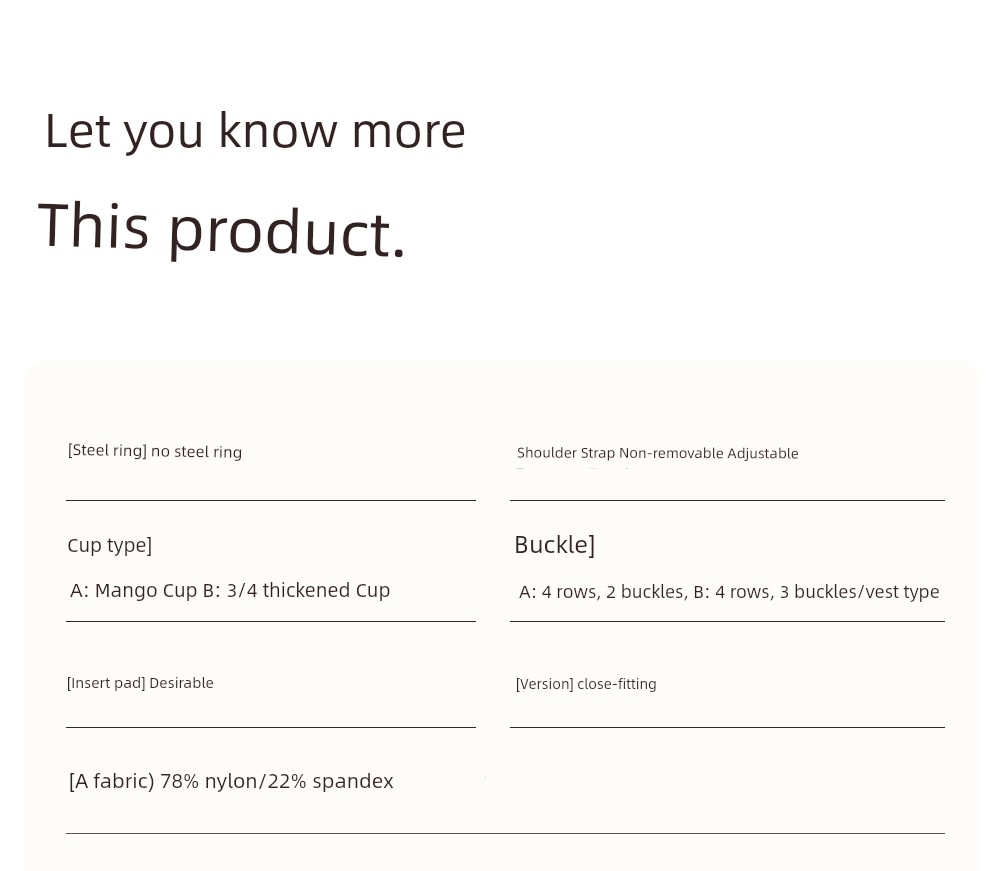Click 'Shoulder Strap Non-removable Adjustable' text
1000x871 pixels.
(658, 453)
